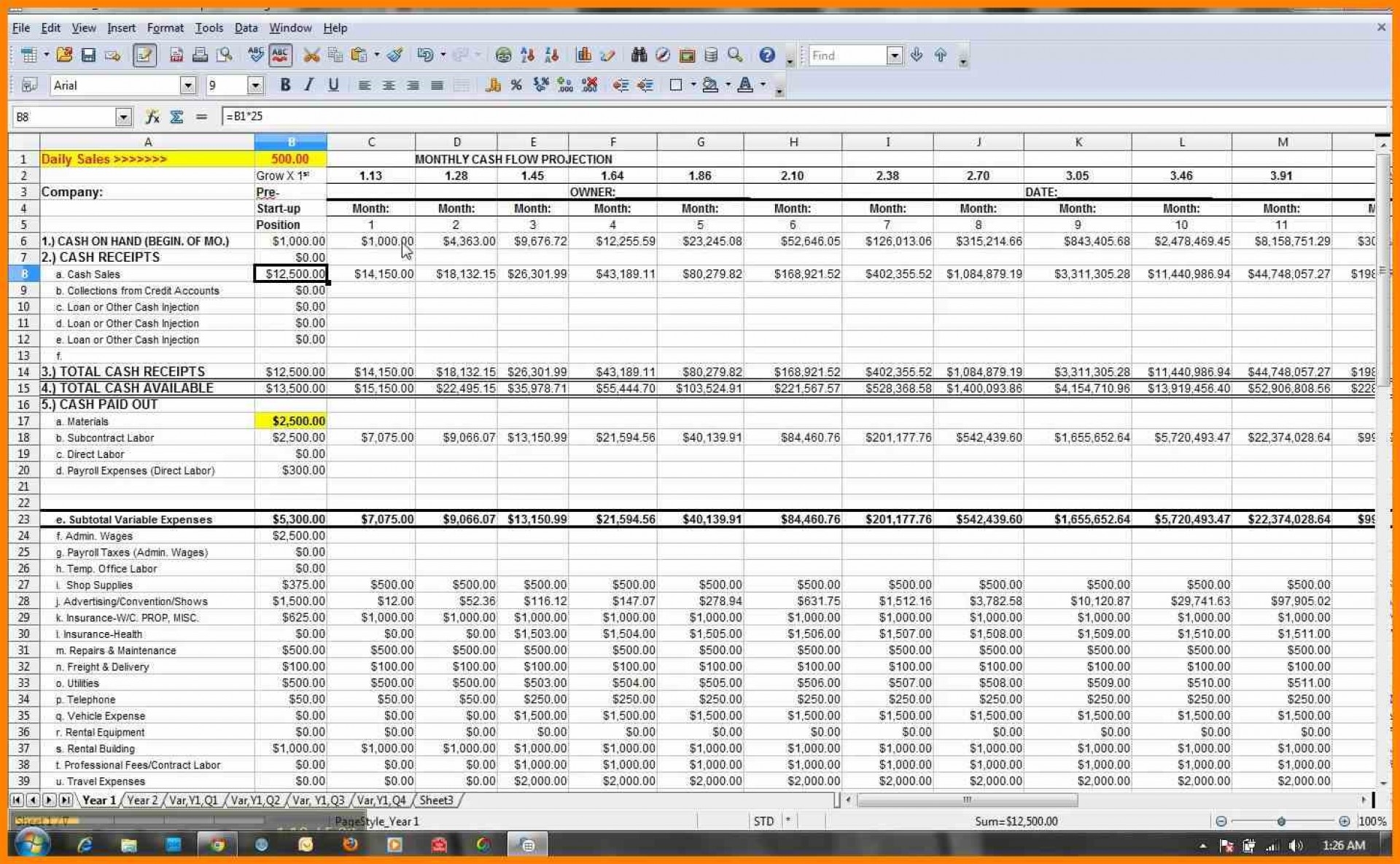Open the Data menu
This screenshot has height=864, width=1400.
pyautogui.click(x=246, y=28)
